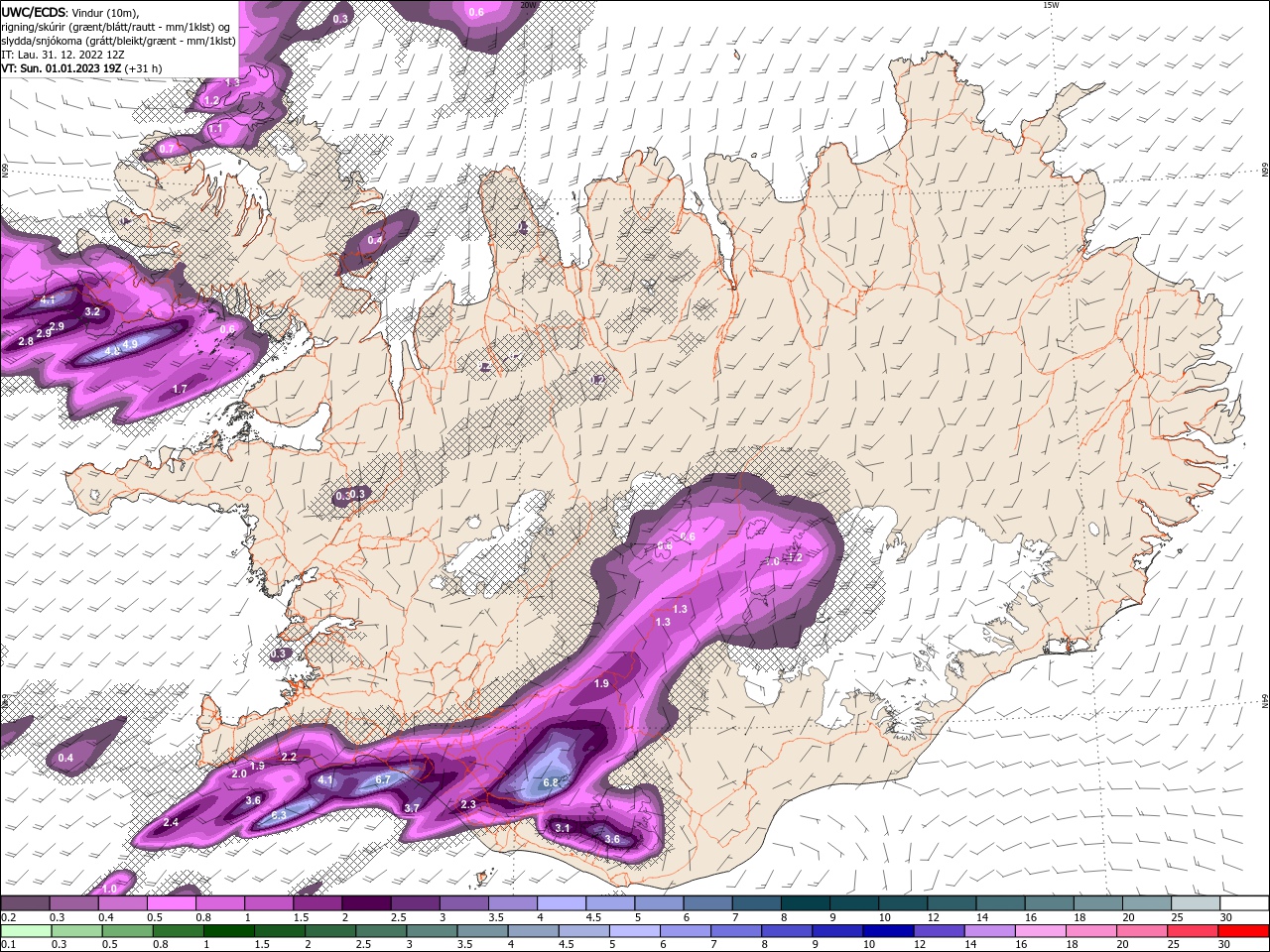Select the 1.1 map value label
Image resolution: width=1270 pixels, height=952 pixels.
(216, 129)
